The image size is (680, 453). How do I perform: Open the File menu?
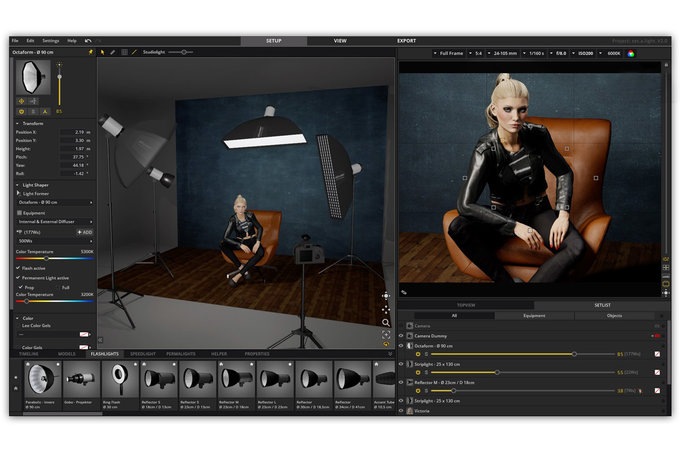pos(15,41)
